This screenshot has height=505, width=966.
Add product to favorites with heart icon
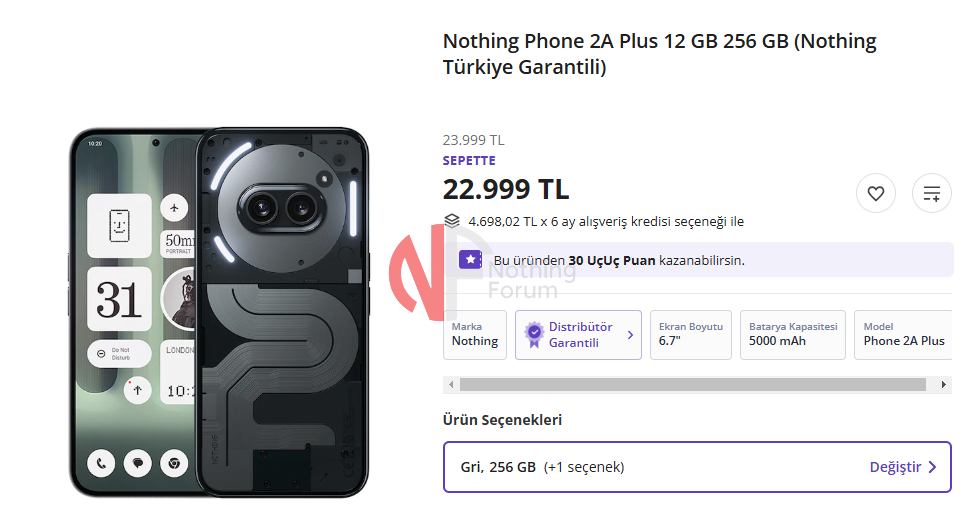[876, 193]
